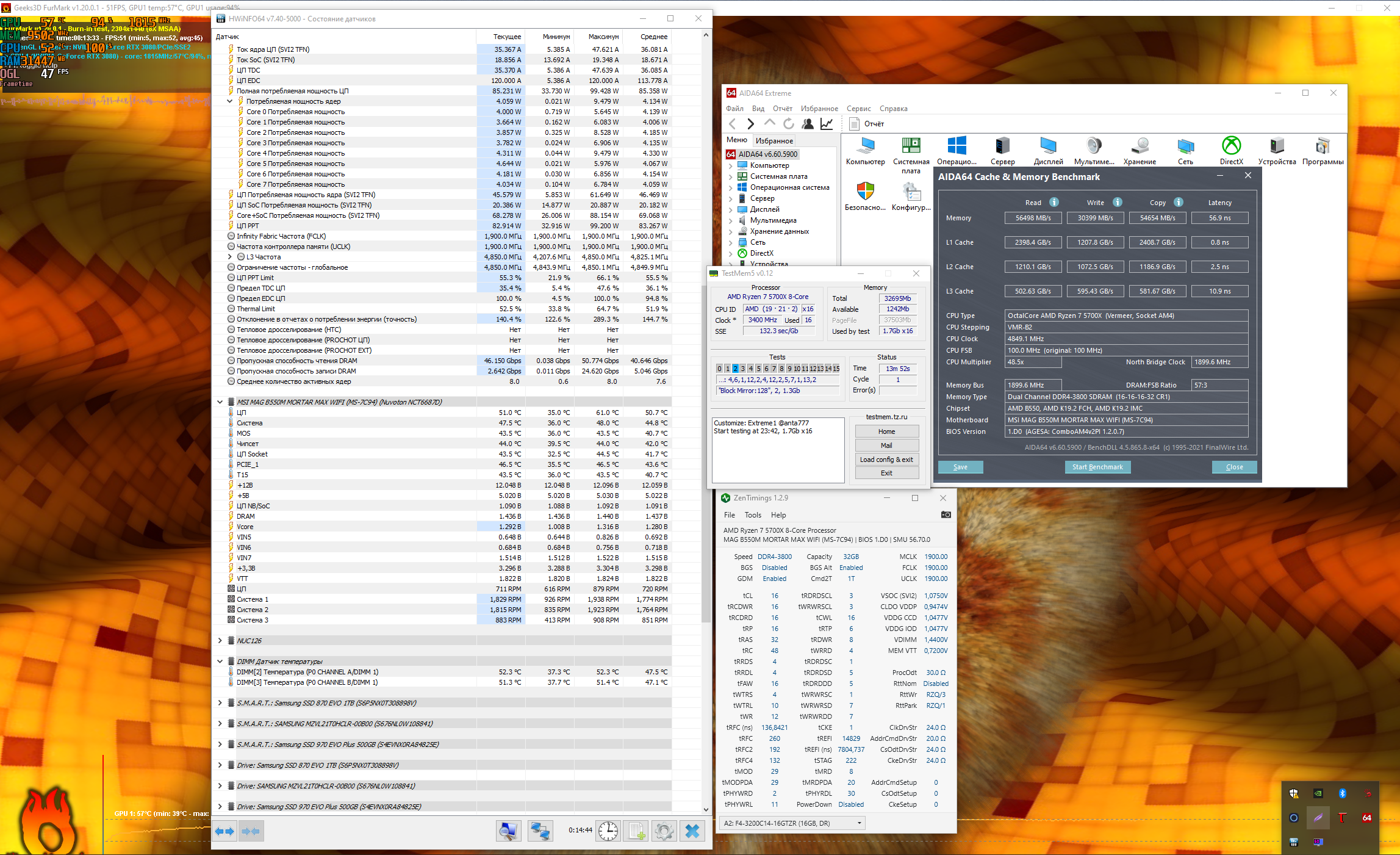Open the Сервис menu in AIDA64

click(x=859, y=109)
